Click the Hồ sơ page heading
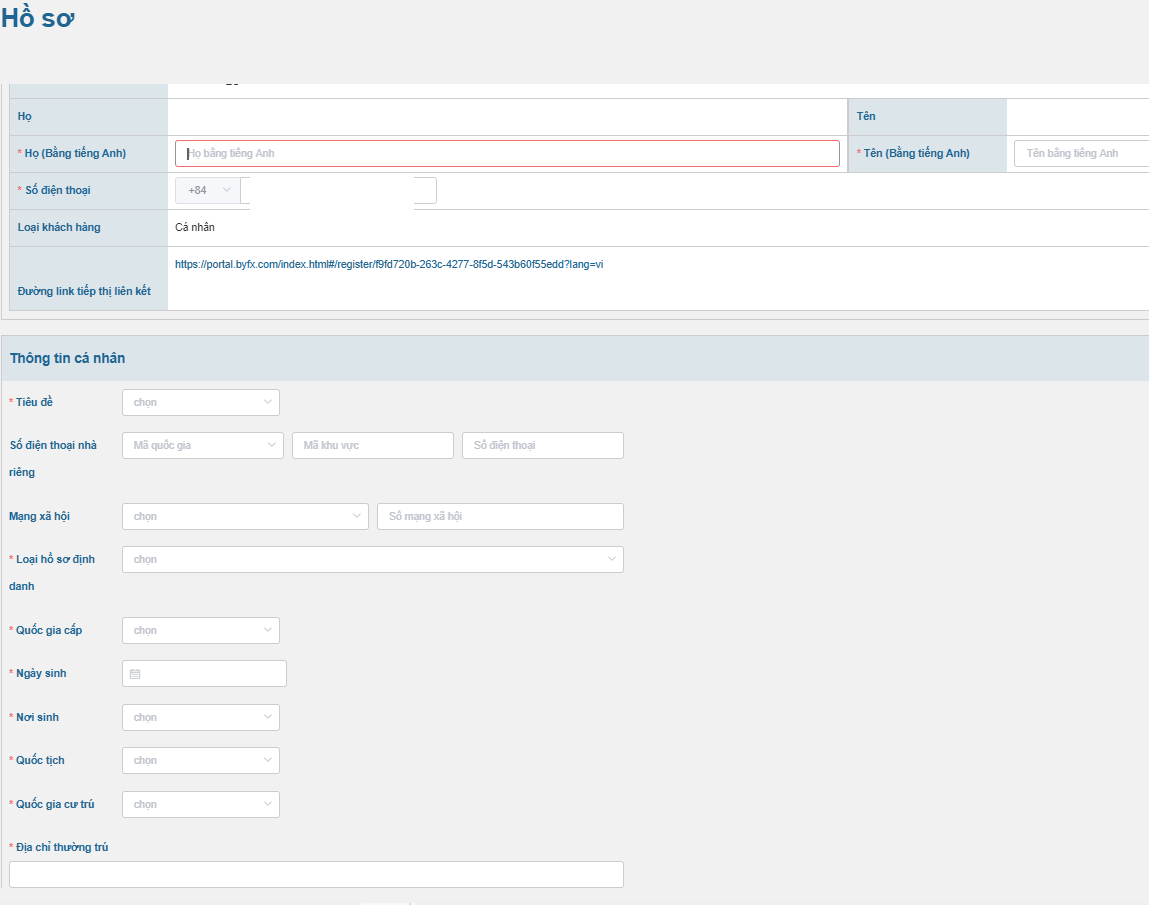Image resolution: width=1149 pixels, height=905 pixels. point(38,18)
